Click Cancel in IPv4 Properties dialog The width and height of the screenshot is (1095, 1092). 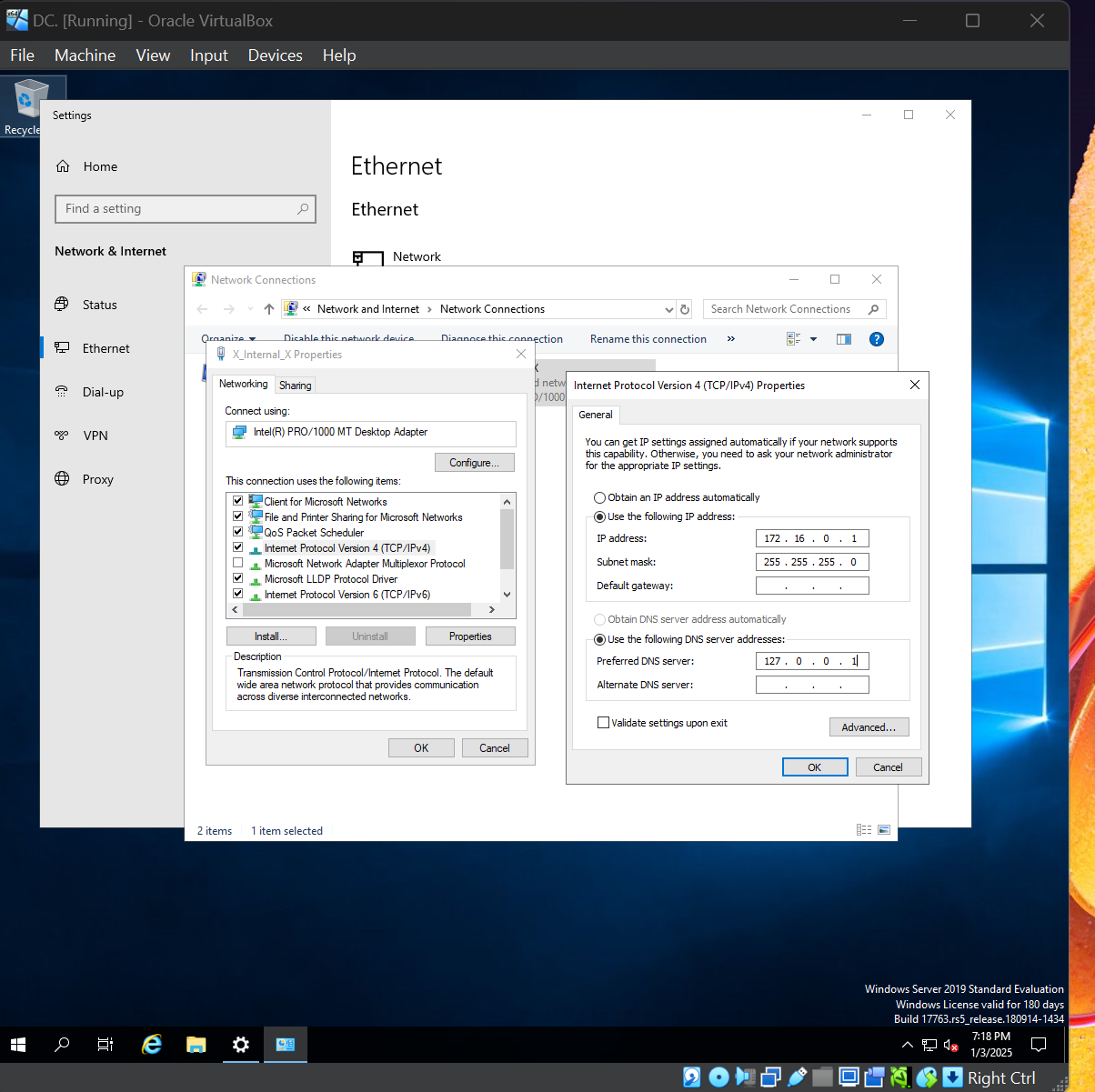pyautogui.click(x=889, y=767)
